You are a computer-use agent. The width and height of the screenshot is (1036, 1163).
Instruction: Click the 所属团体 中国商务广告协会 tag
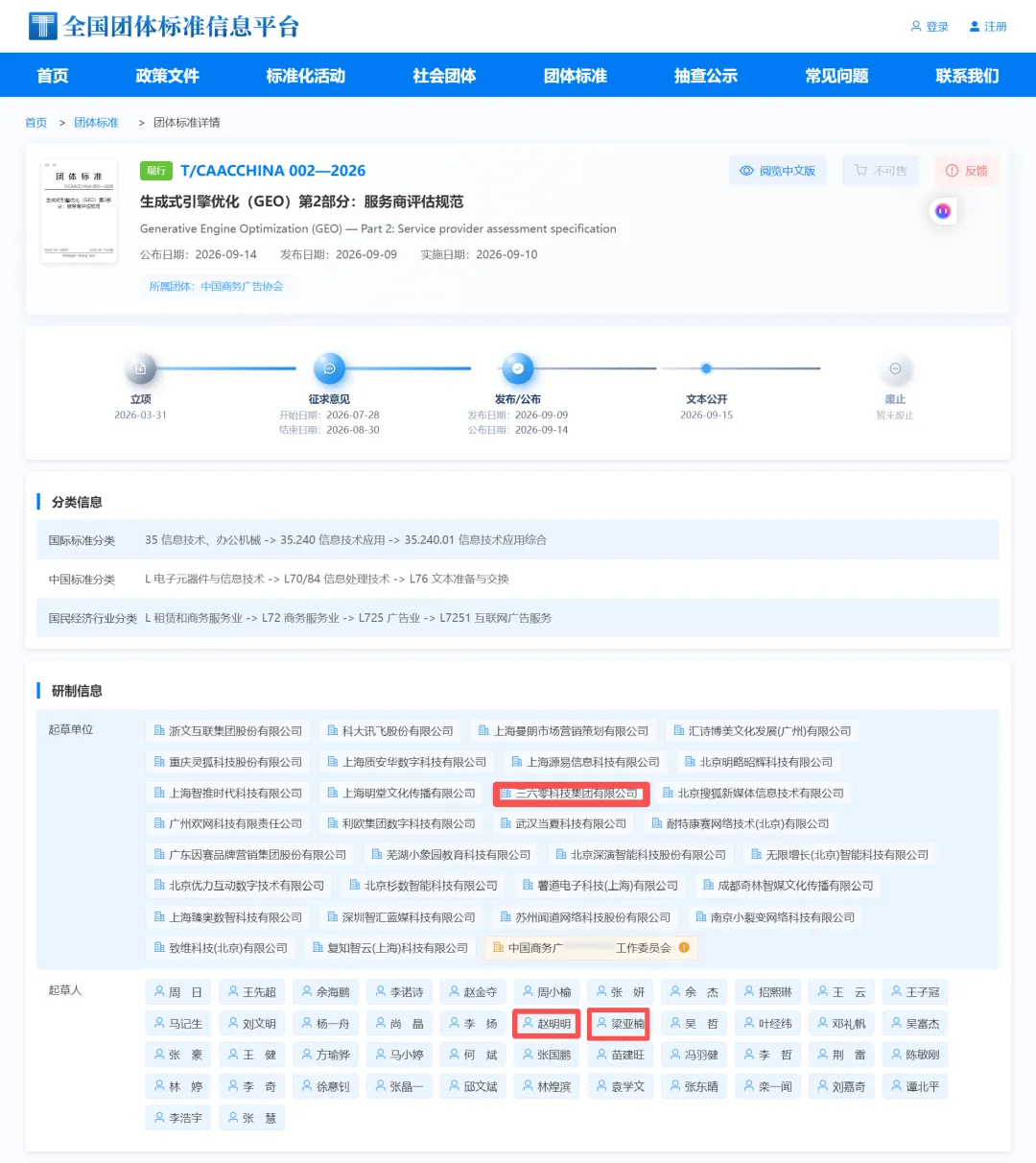pyautogui.click(x=216, y=286)
